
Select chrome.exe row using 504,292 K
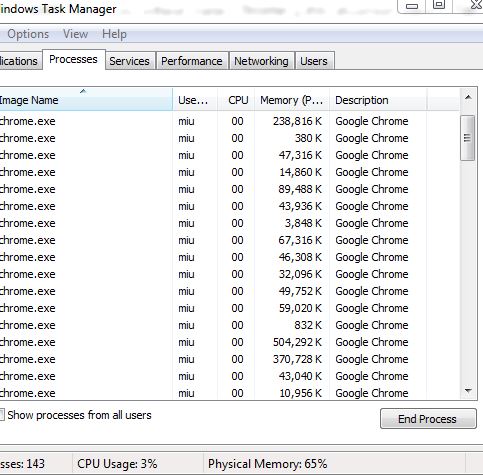(230, 342)
